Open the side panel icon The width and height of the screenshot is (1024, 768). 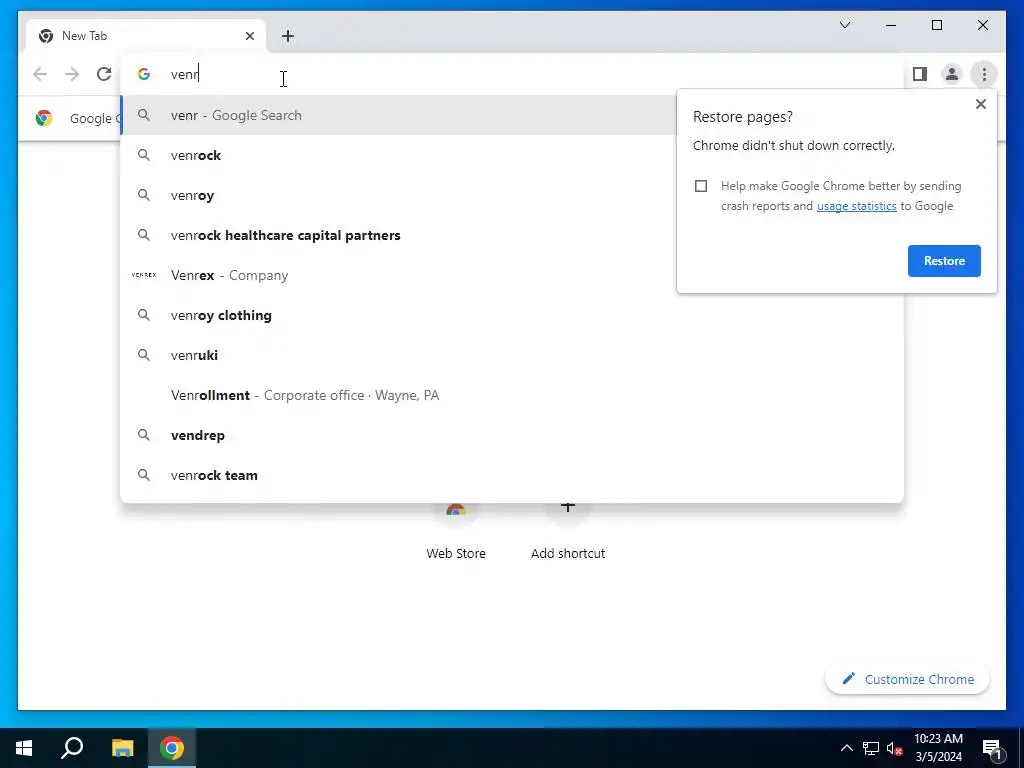tap(920, 74)
